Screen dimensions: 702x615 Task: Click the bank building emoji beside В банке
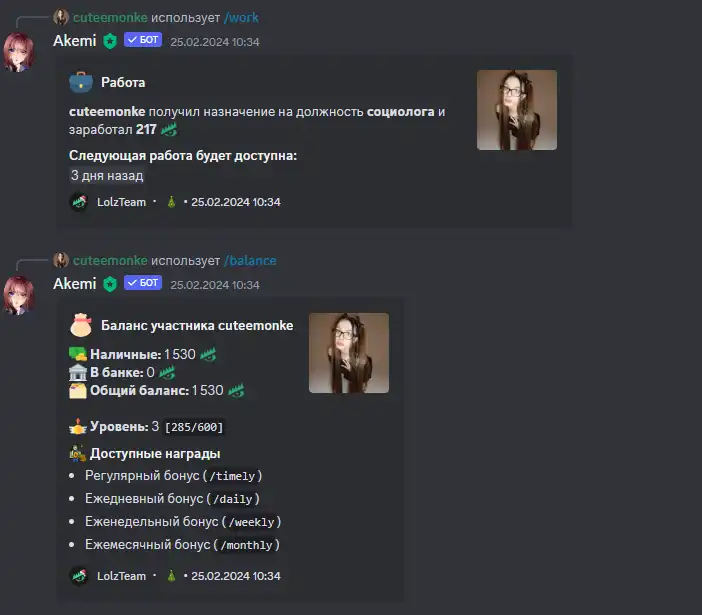point(78,372)
